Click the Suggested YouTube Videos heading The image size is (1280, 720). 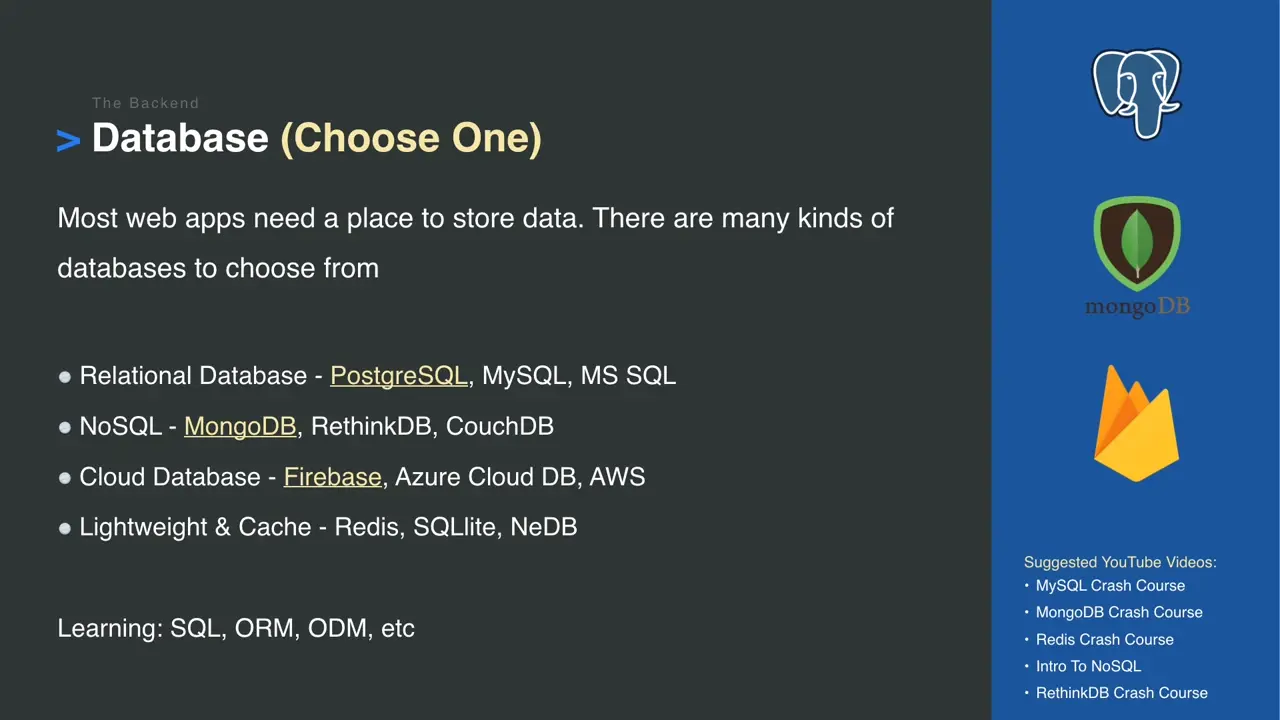(x=1120, y=562)
